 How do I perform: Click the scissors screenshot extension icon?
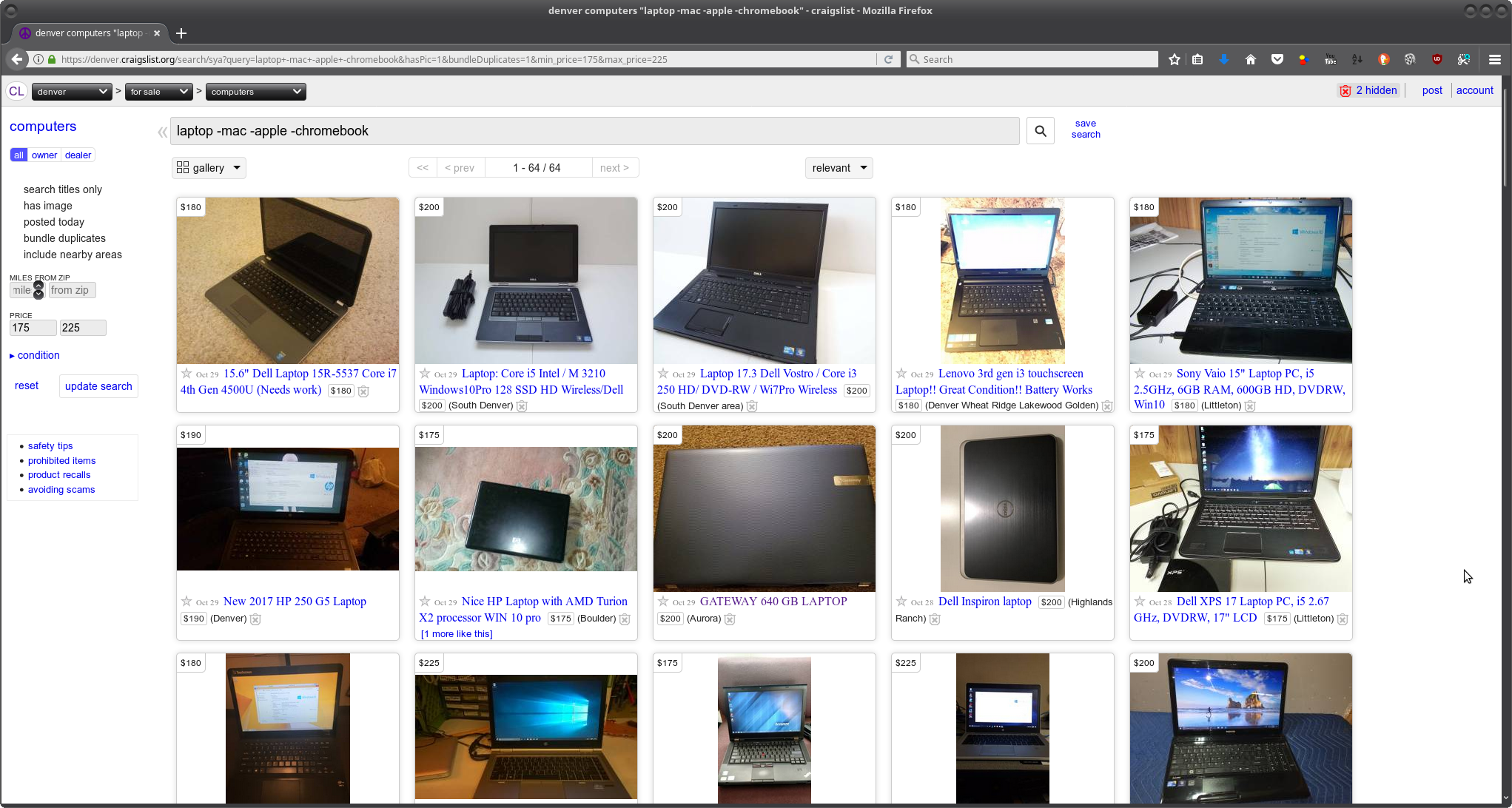pyautogui.click(x=1463, y=59)
